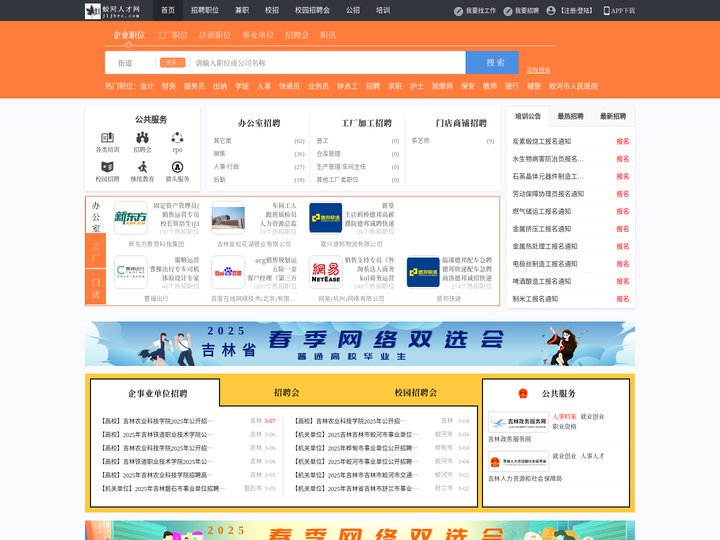Click the orange 更多 button in search box
Image resolution: width=720 pixels, height=540 pixels.
[172, 62]
